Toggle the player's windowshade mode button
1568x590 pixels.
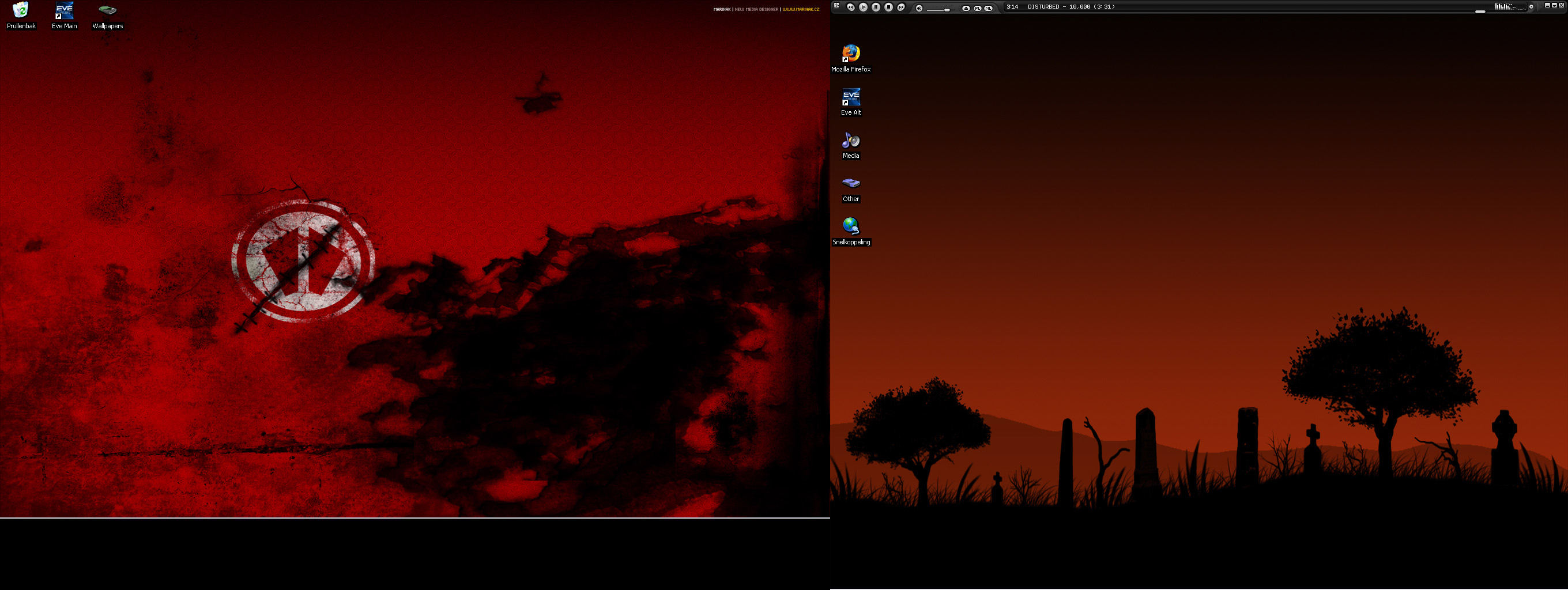(x=1554, y=6)
